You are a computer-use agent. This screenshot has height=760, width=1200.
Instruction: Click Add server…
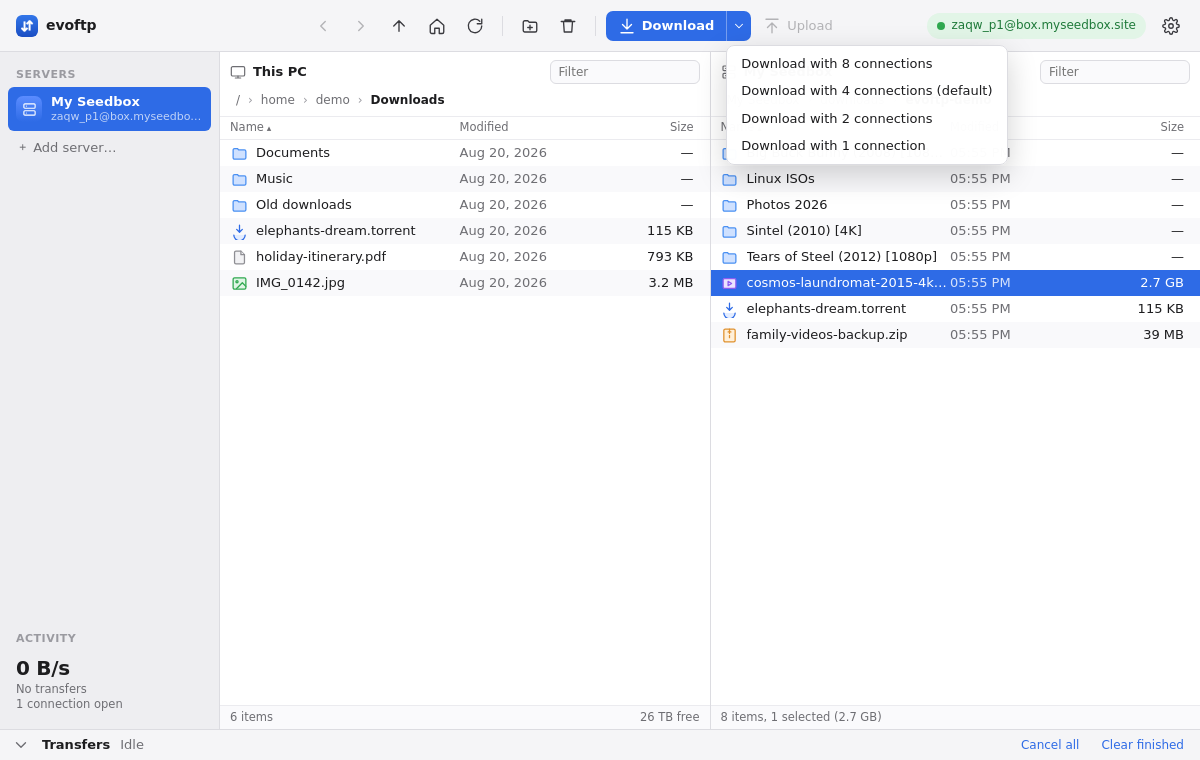pyautogui.click(x=67, y=147)
